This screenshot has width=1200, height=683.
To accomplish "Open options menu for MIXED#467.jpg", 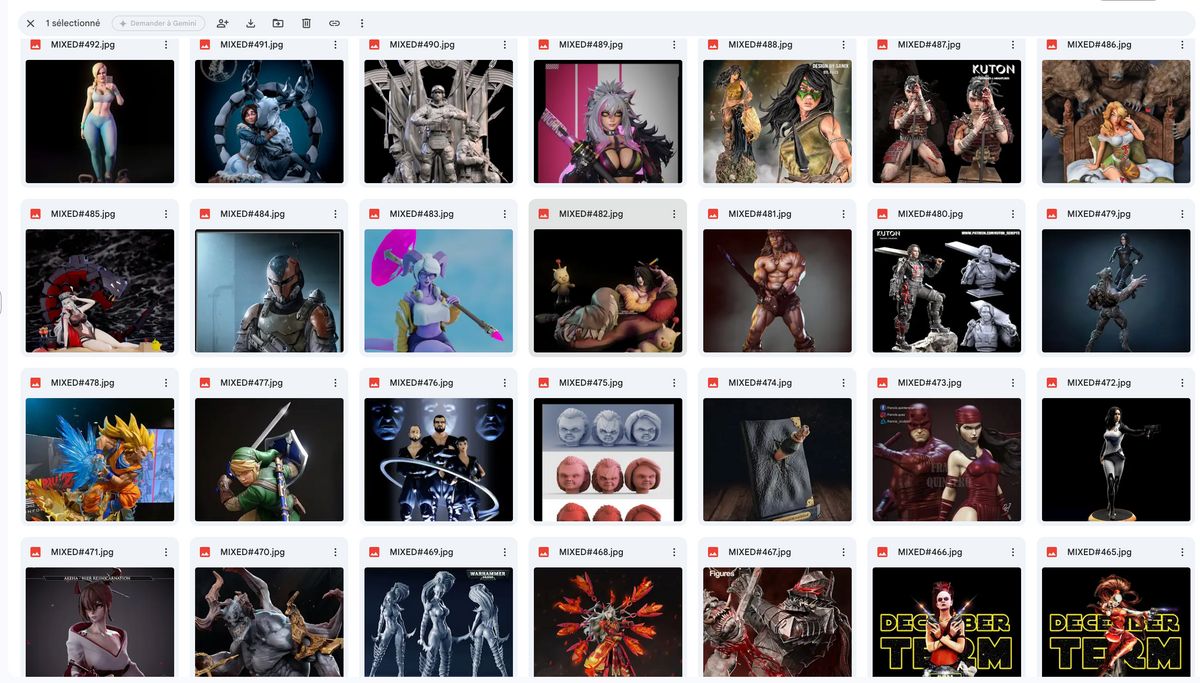I will (x=844, y=552).
